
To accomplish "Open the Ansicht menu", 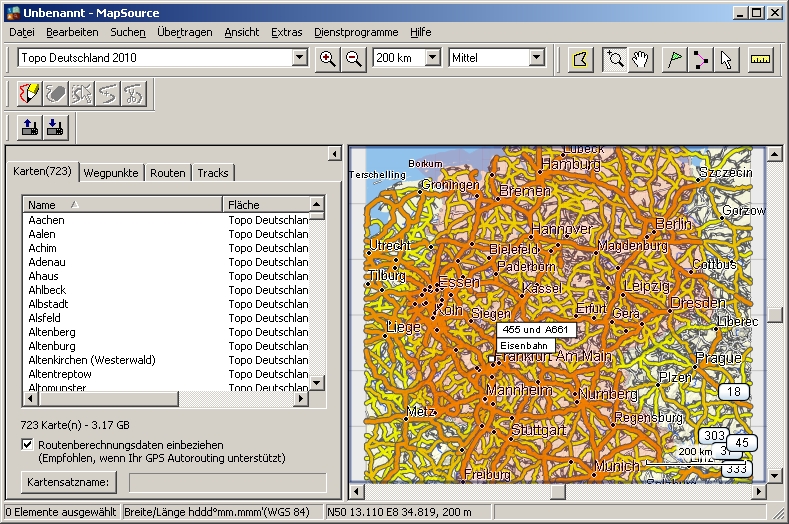I will pyautogui.click(x=242, y=32).
